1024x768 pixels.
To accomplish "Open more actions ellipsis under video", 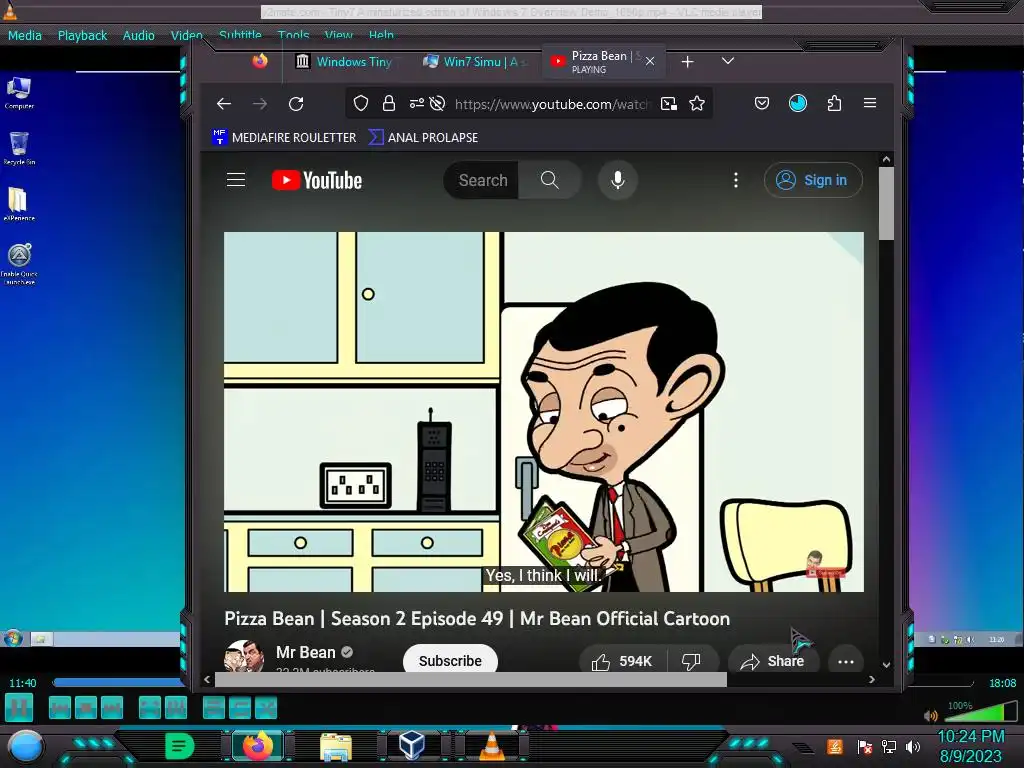I will click(846, 661).
